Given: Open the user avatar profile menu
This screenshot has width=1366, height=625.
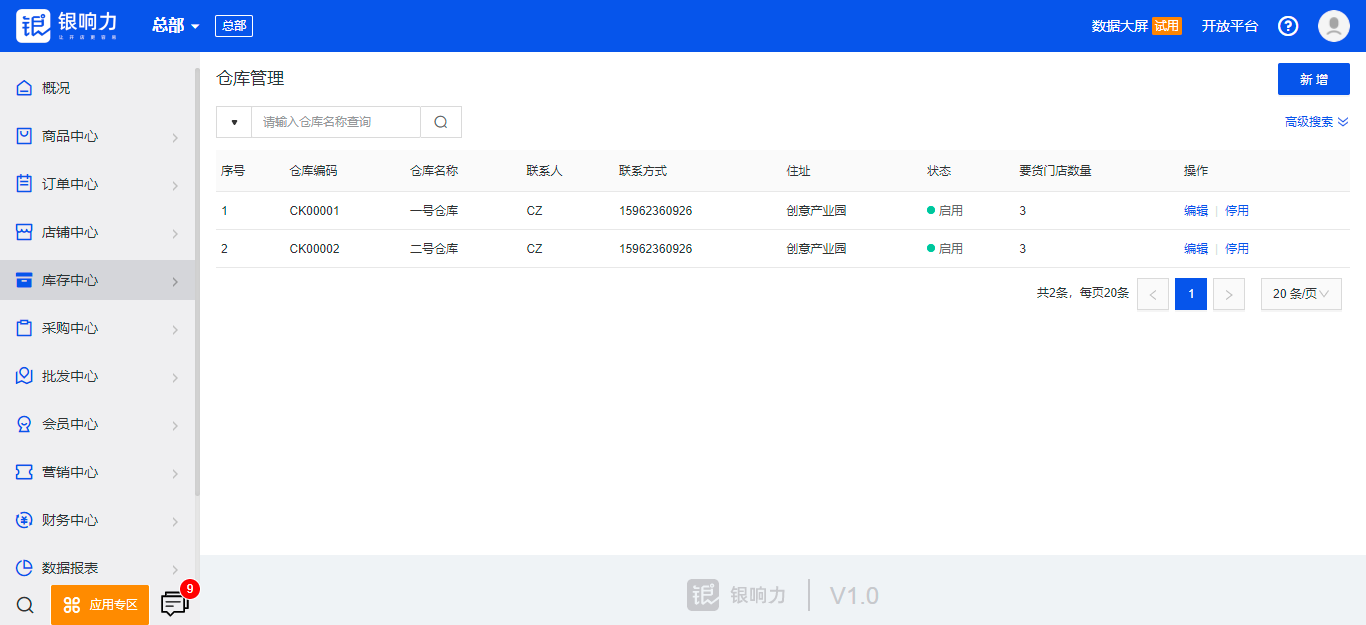Looking at the screenshot, I should pyautogui.click(x=1333, y=26).
